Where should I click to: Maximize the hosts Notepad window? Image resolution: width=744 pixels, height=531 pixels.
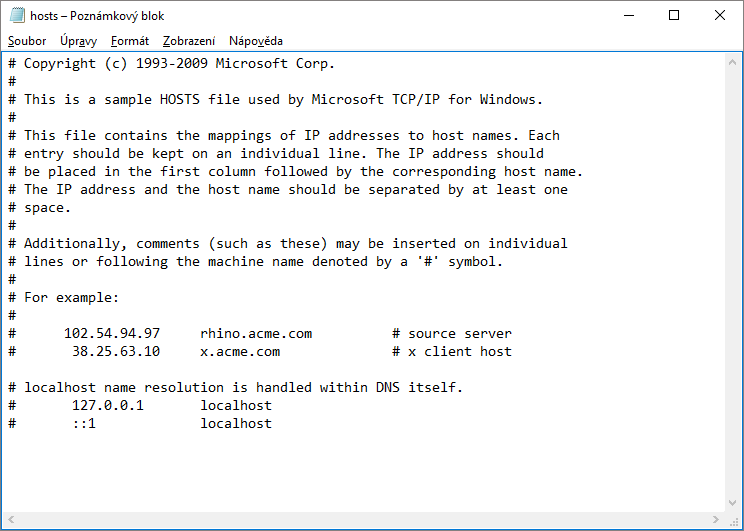[x=674, y=16]
